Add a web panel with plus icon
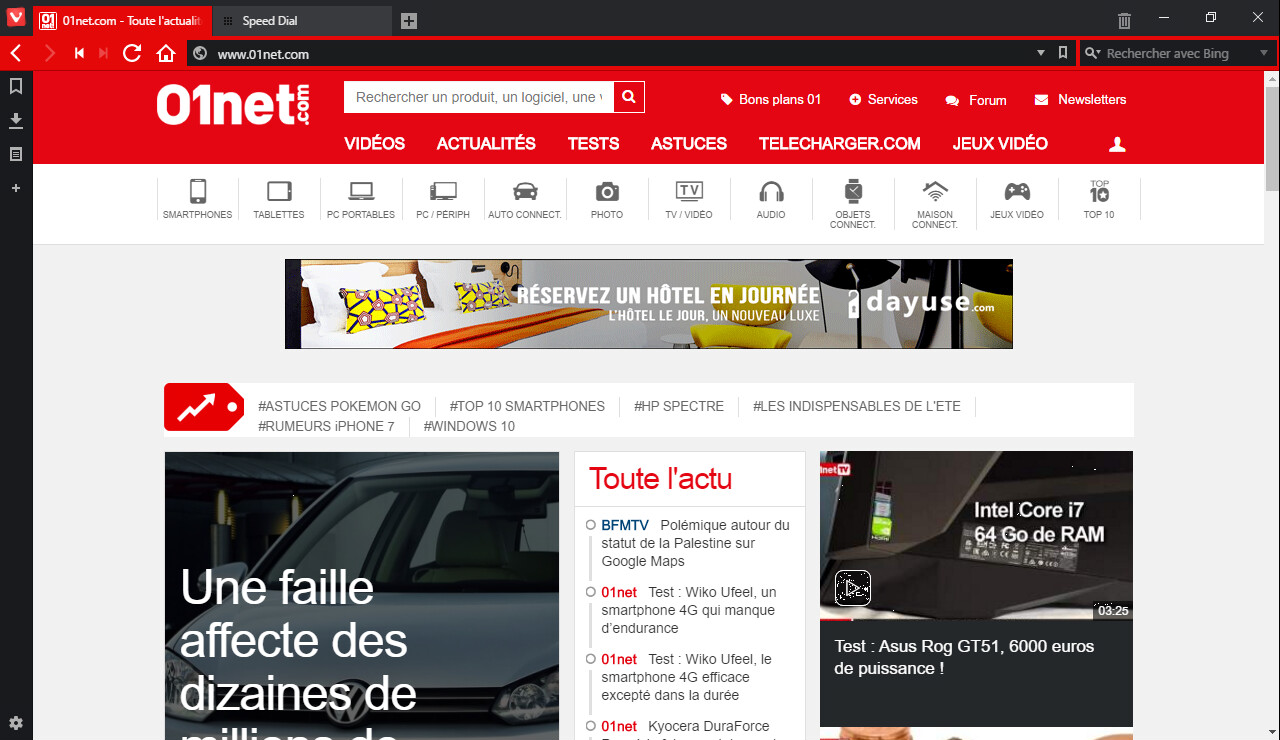Screen dimensions: 1280x740 (x=16, y=188)
